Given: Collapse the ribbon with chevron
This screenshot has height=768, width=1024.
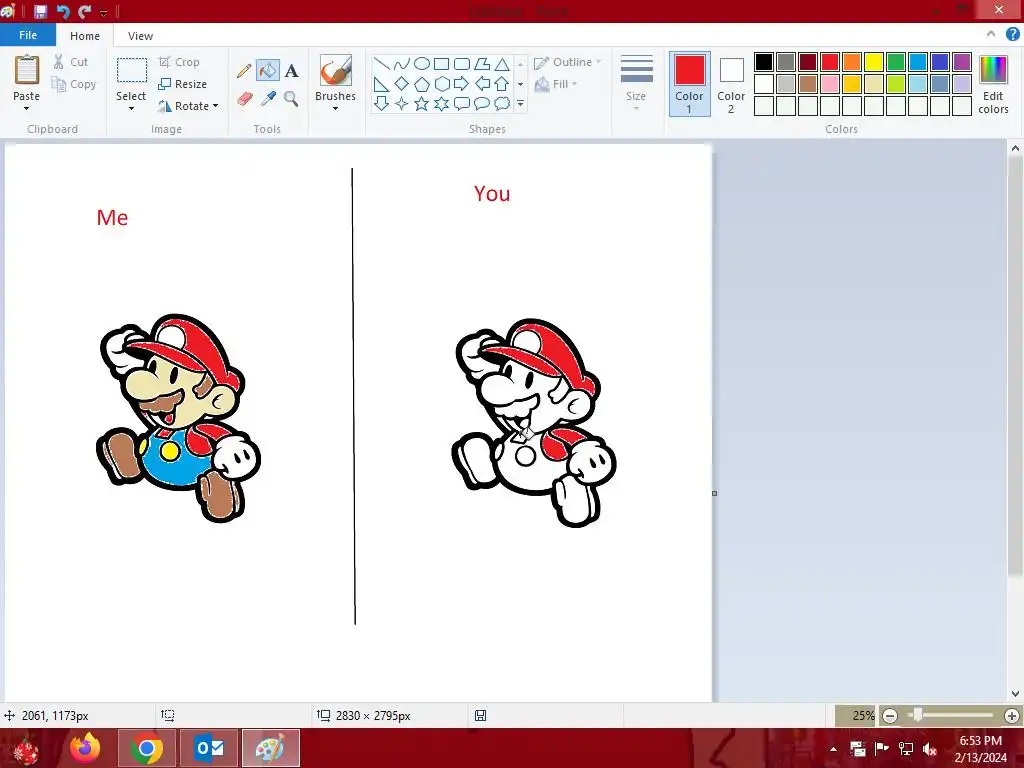Looking at the screenshot, I should [x=991, y=35].
